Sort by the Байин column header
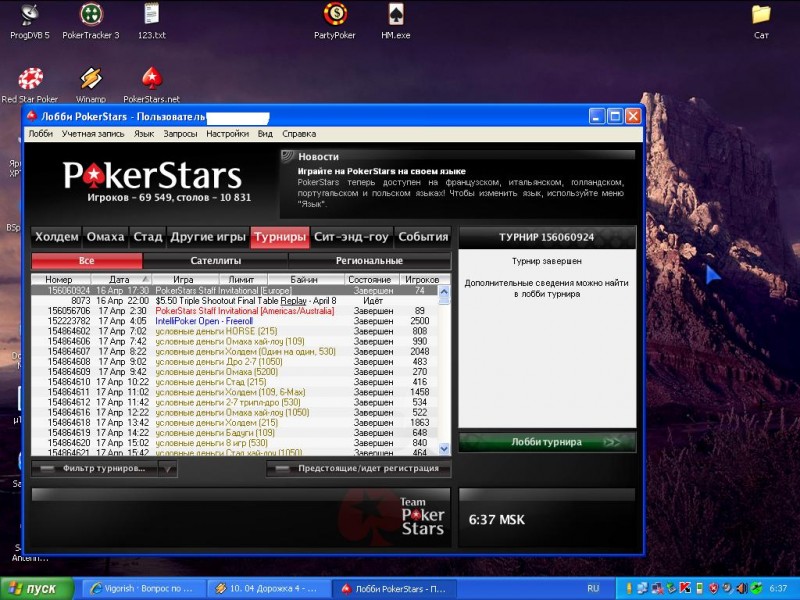Screen dimensions: 800x600 (x=305, y=280)
